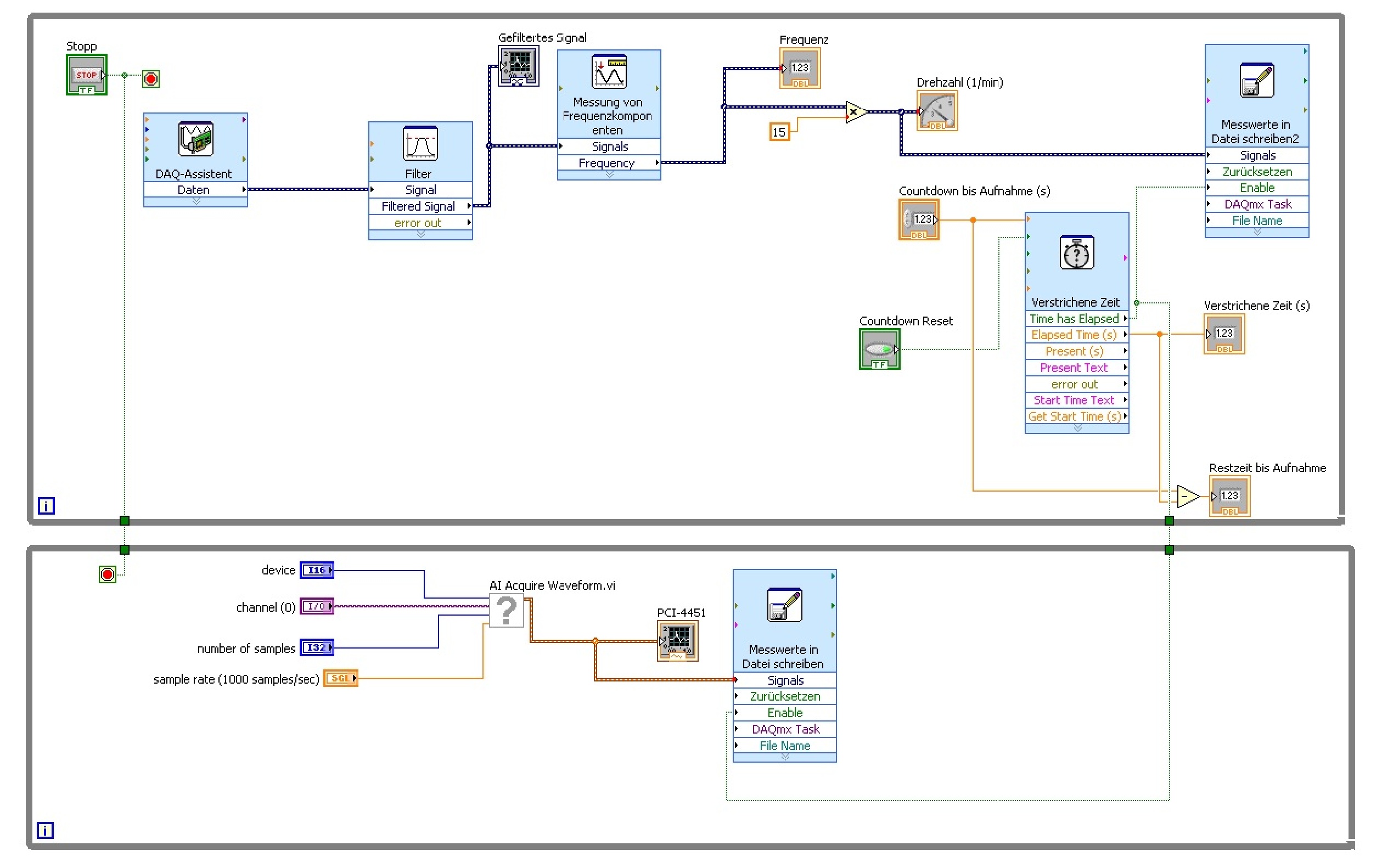This screenshot has height=868, width=1382.
Task: Toggle the Countdown Reset boolean terminal
Action: pyautogui.click(x=879, y=349)
